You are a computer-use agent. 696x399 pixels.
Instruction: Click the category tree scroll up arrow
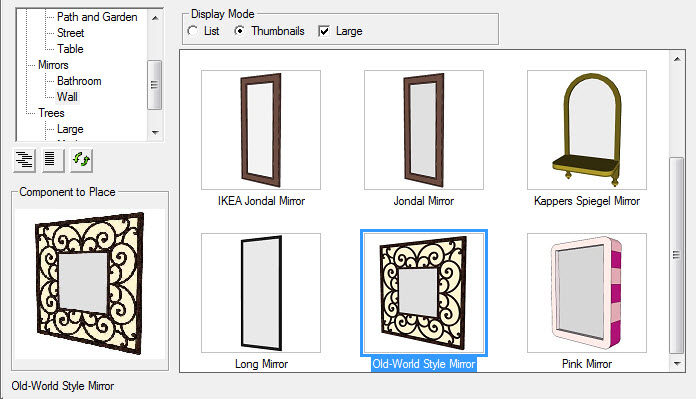point(155,18)
